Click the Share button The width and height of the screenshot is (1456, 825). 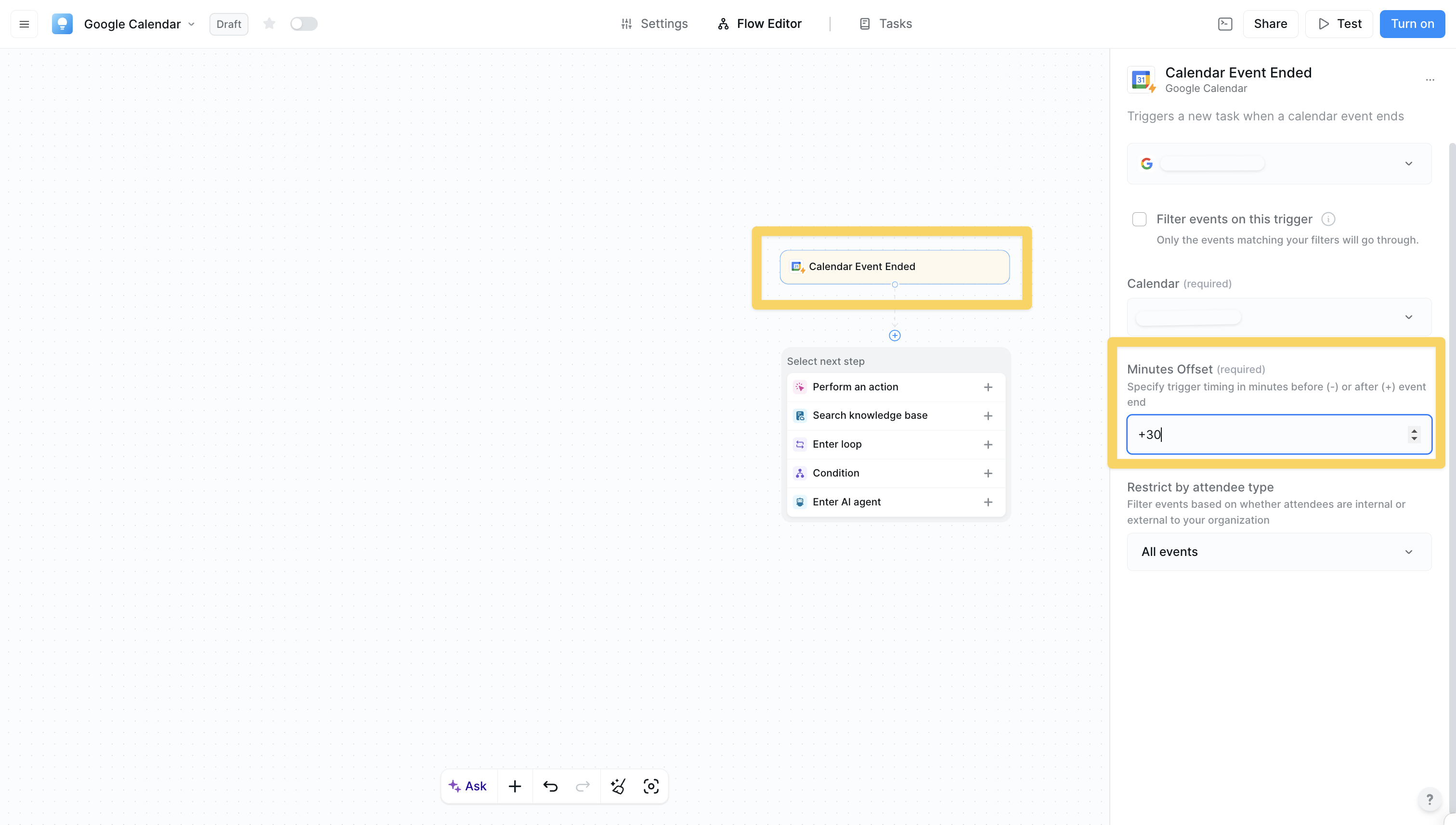[1270, 24]
